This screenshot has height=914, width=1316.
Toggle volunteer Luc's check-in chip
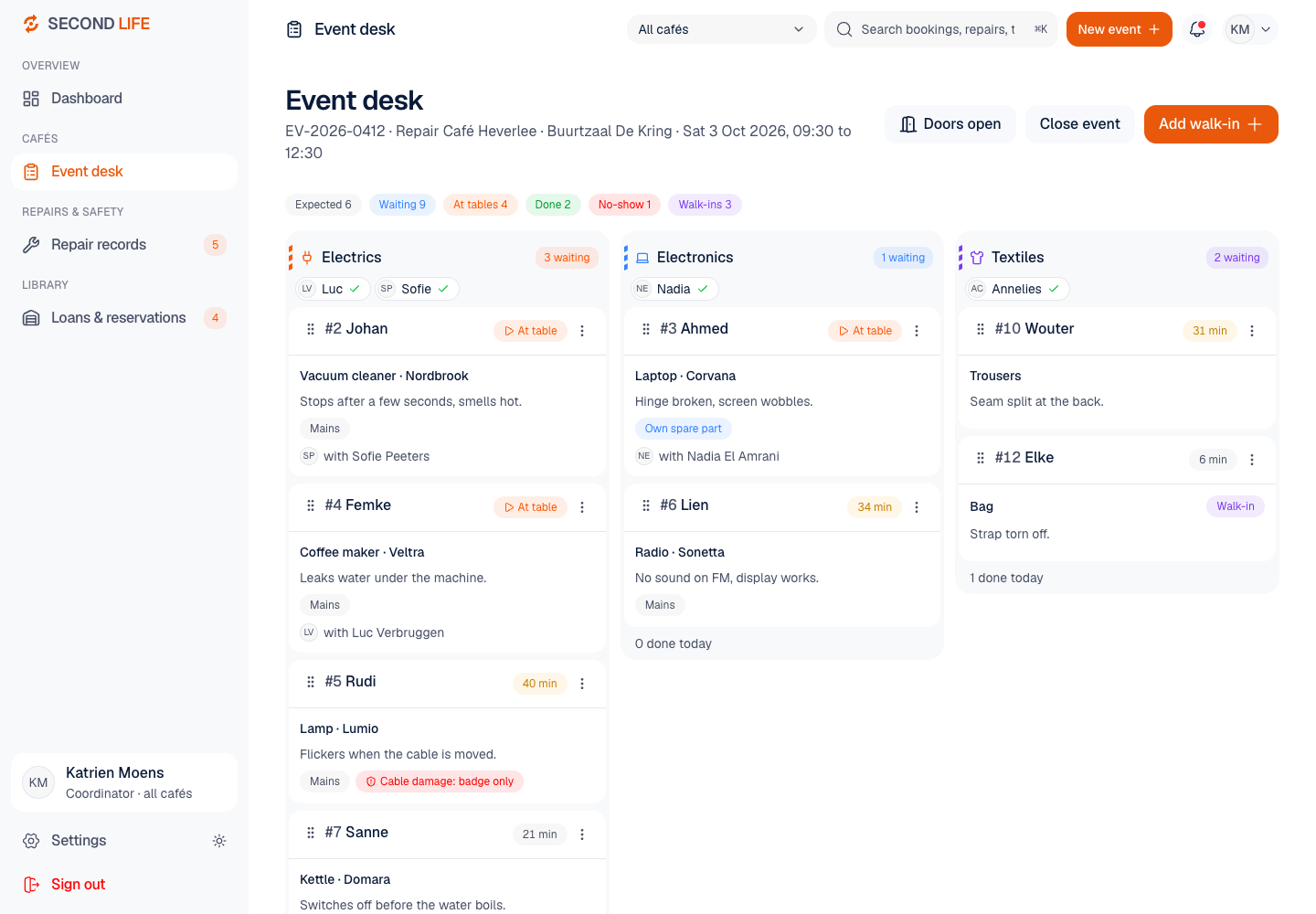[333, 289]
